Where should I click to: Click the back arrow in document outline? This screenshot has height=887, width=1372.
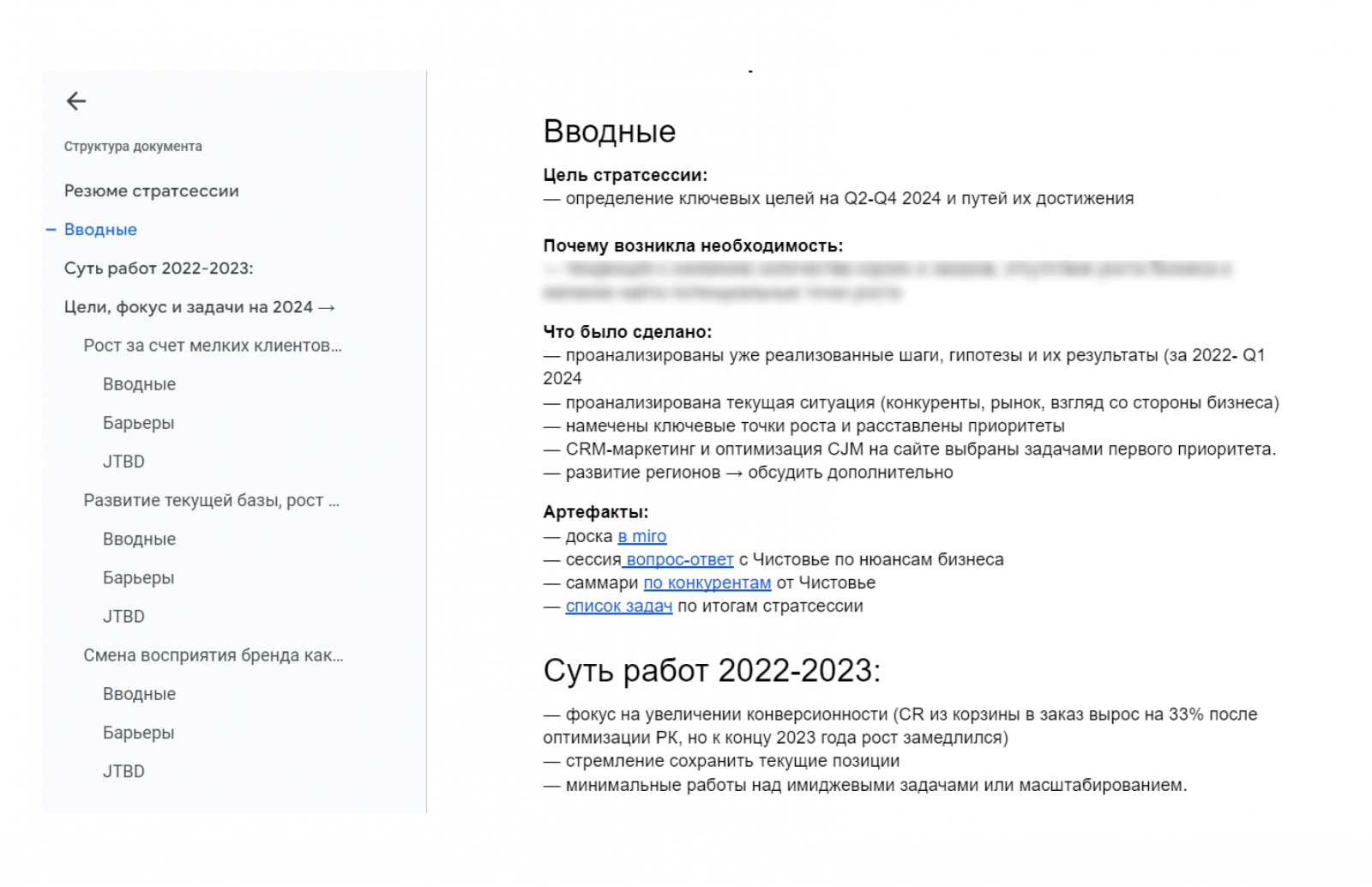(x=76, y=101)
